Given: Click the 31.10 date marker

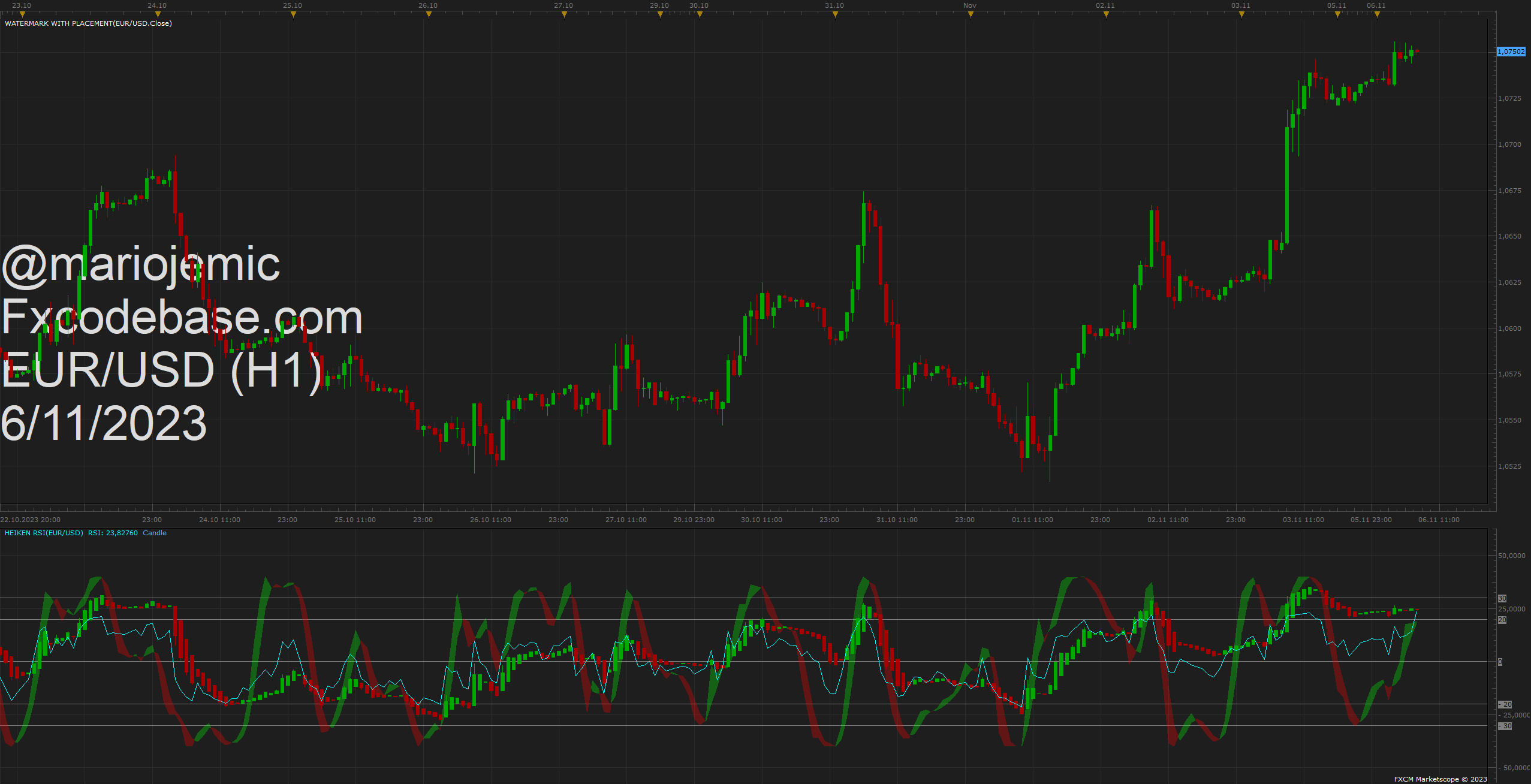Looking at the screenshot, I should (834, 5).
